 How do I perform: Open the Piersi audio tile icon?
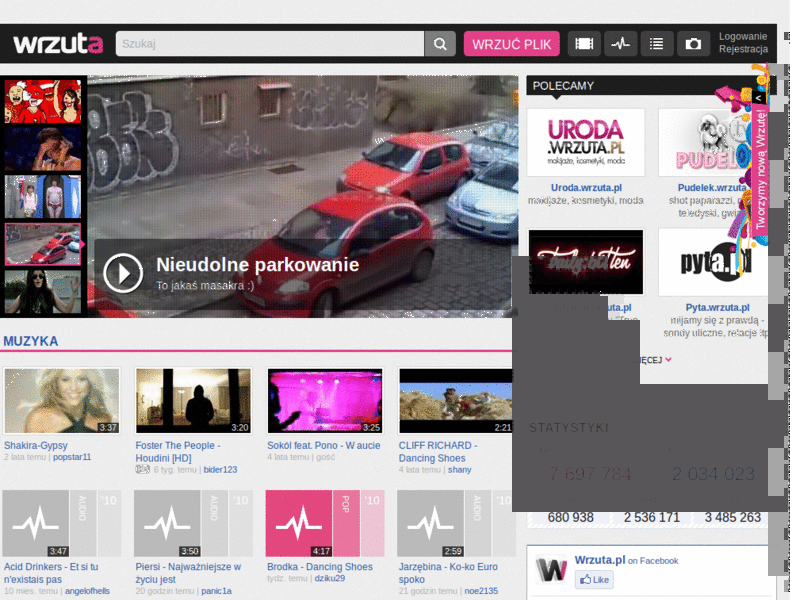167,523
